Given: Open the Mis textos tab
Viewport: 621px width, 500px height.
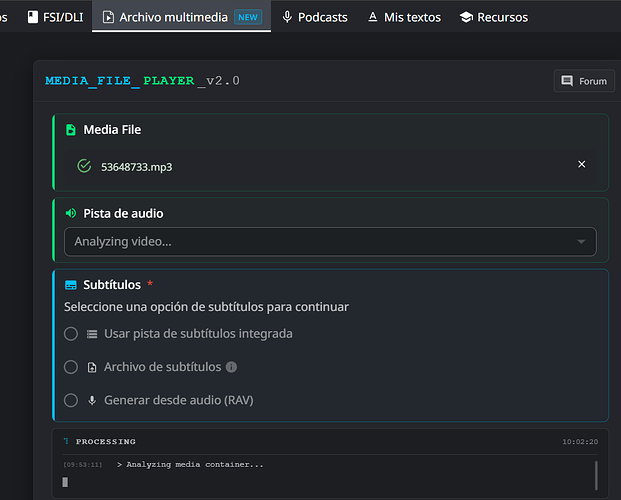Looking at the screenshot, I should (x=405, y=17).
